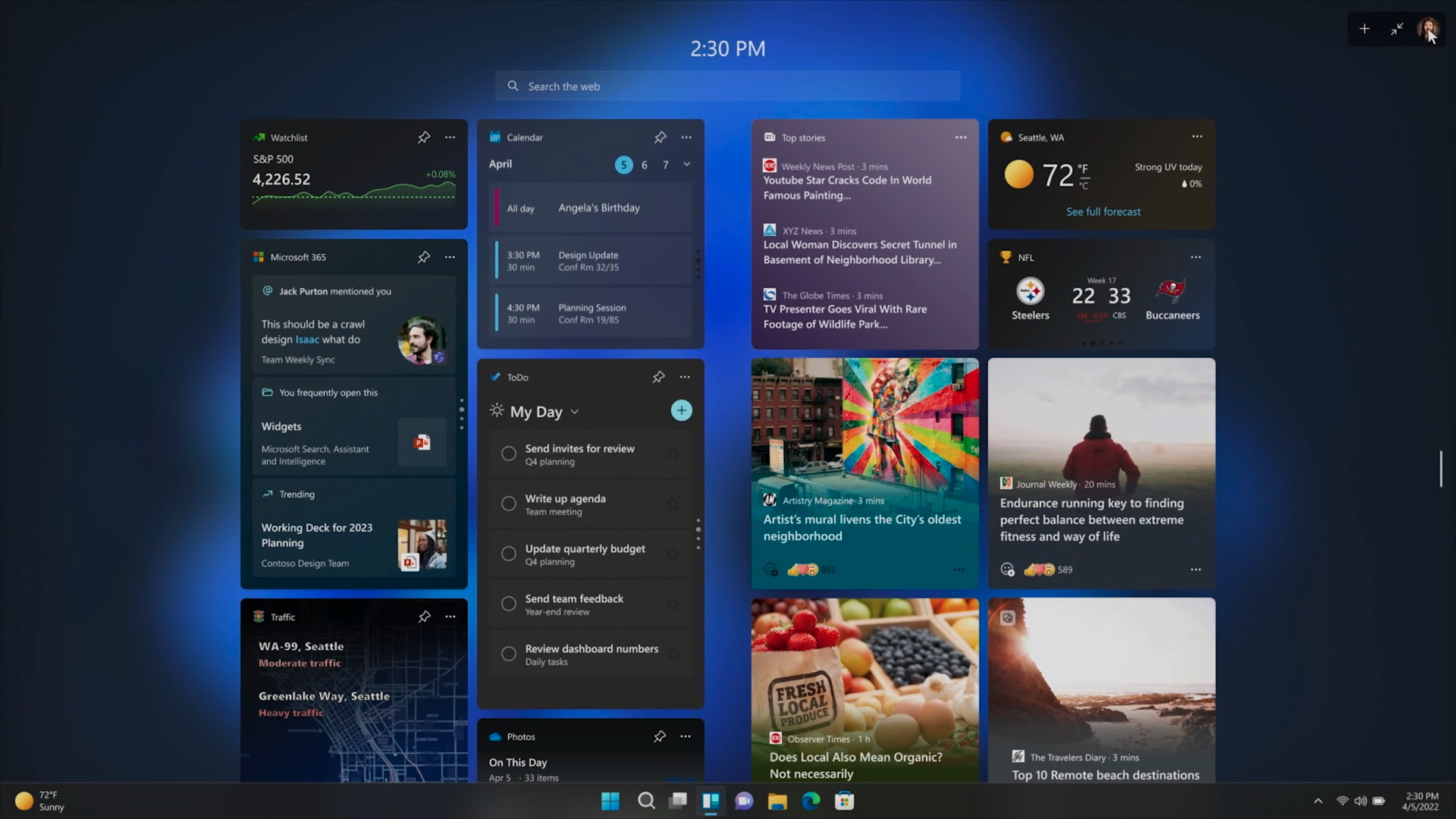This screenshot has width=1456, height=819.
Task: Scroll the NFL scores carousel indicator
Action: [1101, 343]
